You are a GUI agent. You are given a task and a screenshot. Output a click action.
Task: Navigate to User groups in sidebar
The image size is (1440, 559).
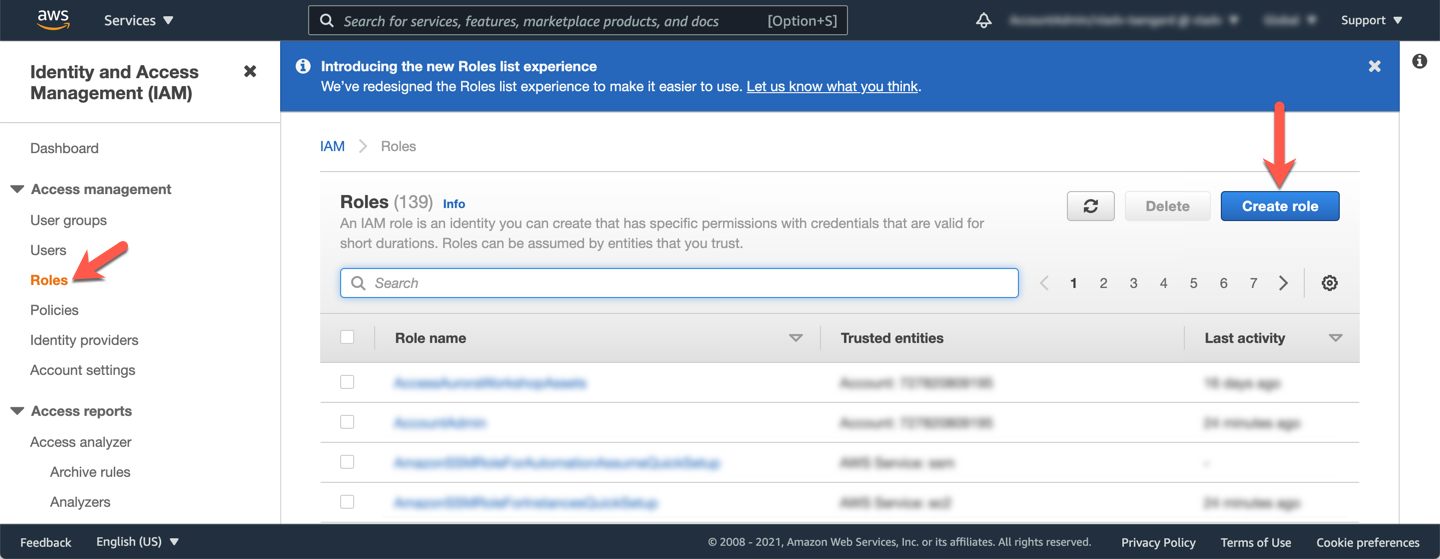tap(68, 220)
